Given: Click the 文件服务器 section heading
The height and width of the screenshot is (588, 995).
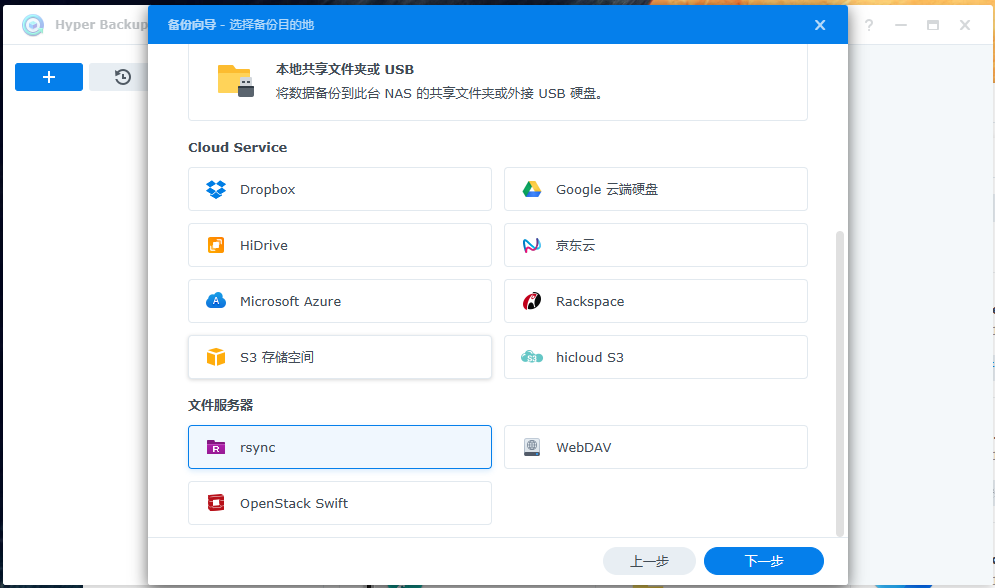Looking at the screenshot, I should 220,405.
